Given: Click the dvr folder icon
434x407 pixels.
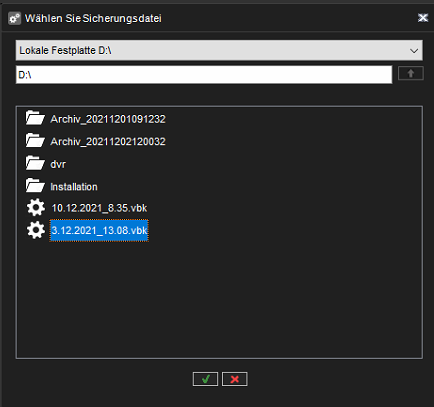Looking at the screenshot, I should click(35, 163).
